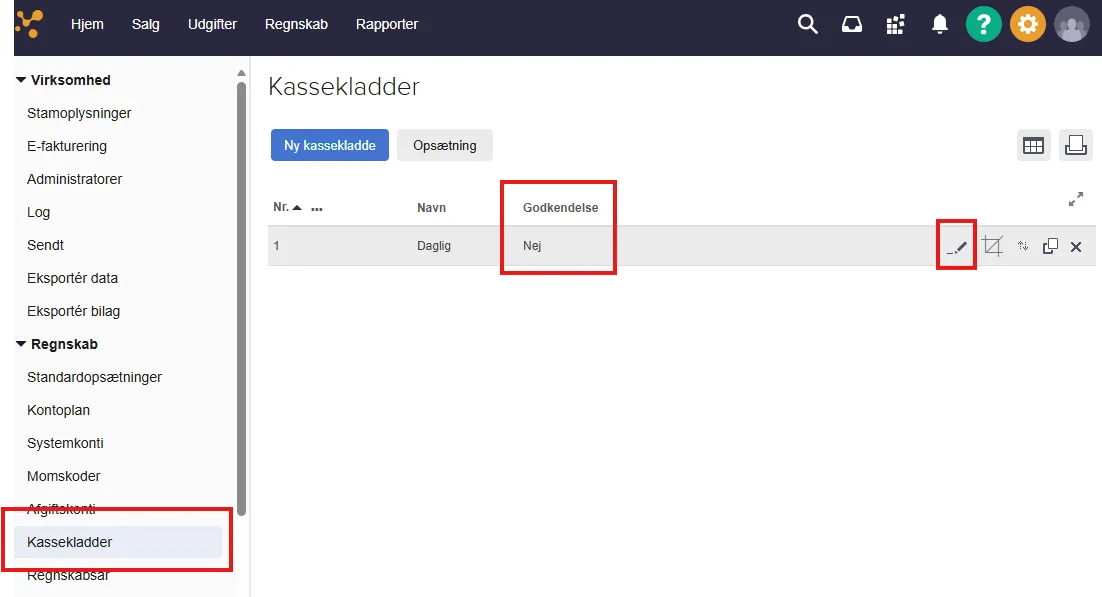Click the crop-style icon in Daglig row
Screen dimensions: 1102x597
(x=992, y=246)
